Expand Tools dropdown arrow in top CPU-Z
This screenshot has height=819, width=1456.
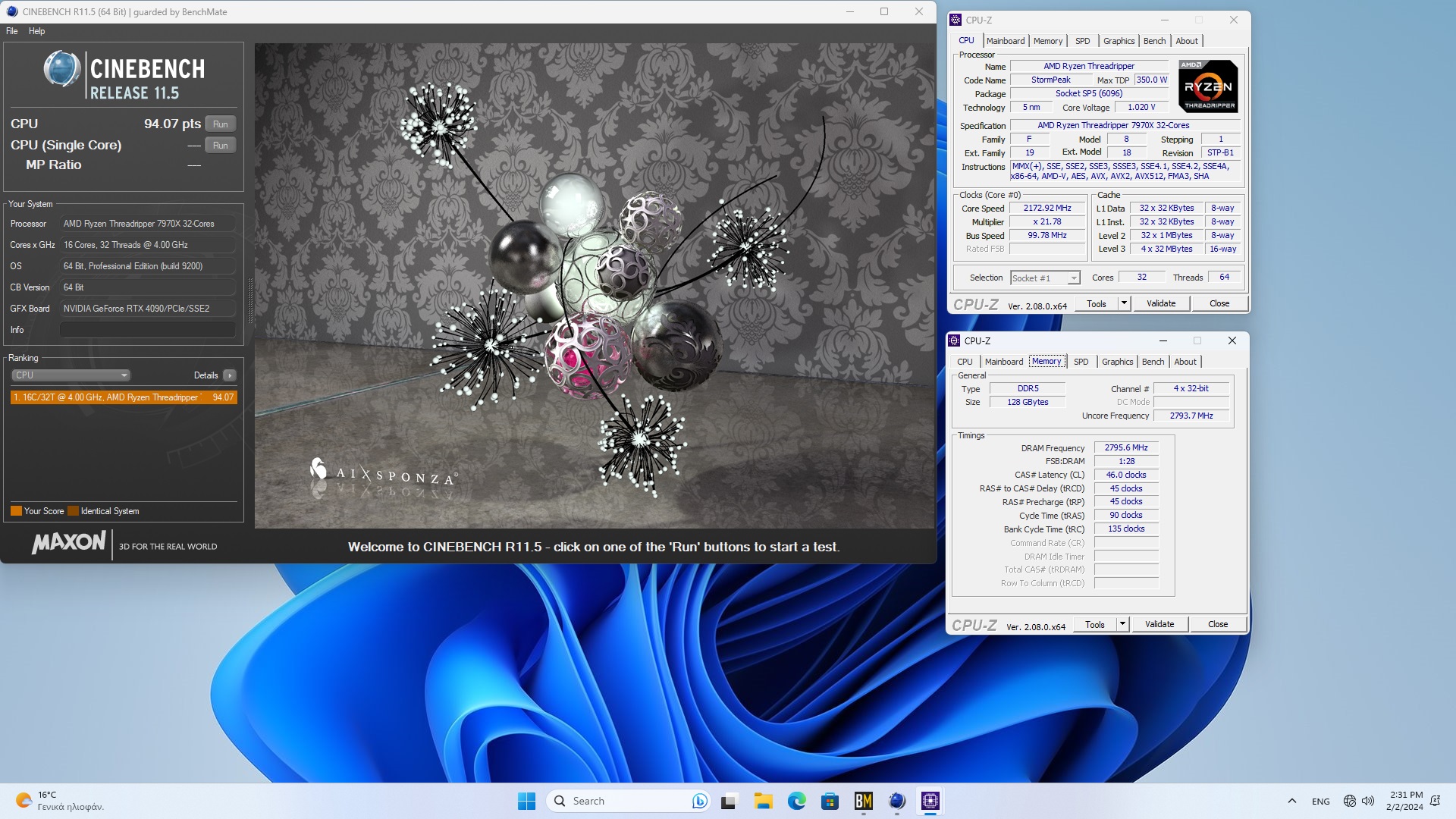point(1124,303)
